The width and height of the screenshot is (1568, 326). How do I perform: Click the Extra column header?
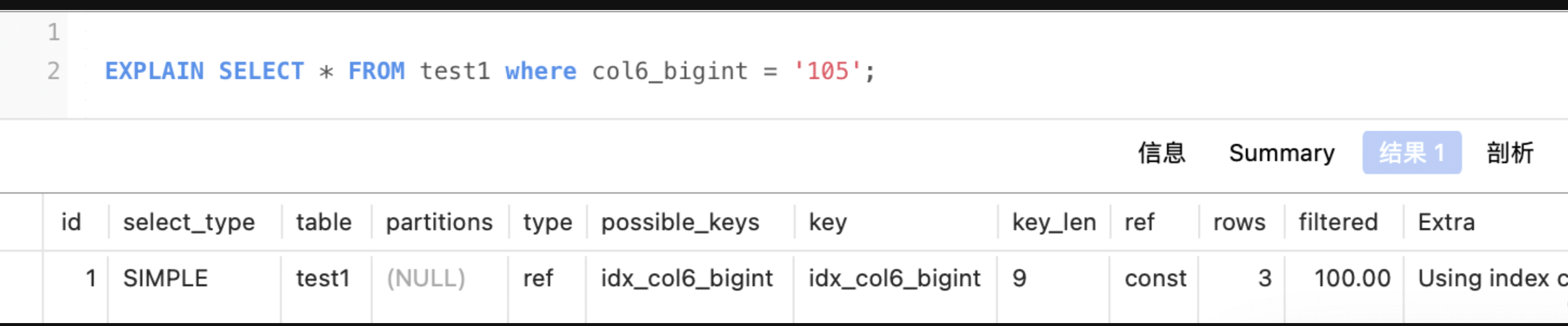tap(1446, 222)
